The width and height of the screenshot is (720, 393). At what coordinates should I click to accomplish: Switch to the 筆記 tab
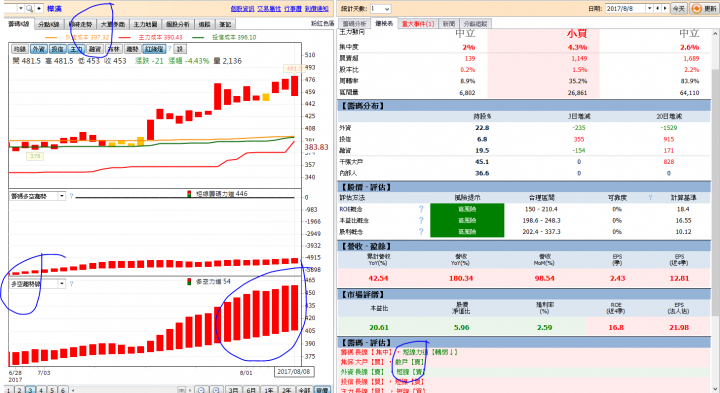pos(225,24)
